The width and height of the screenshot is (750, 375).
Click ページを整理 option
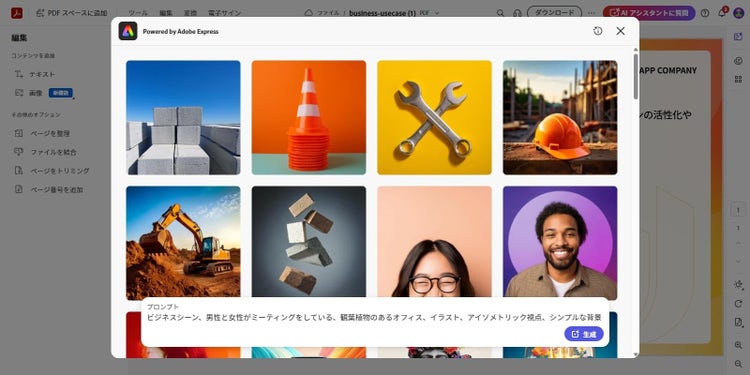[x=42, y=133]
